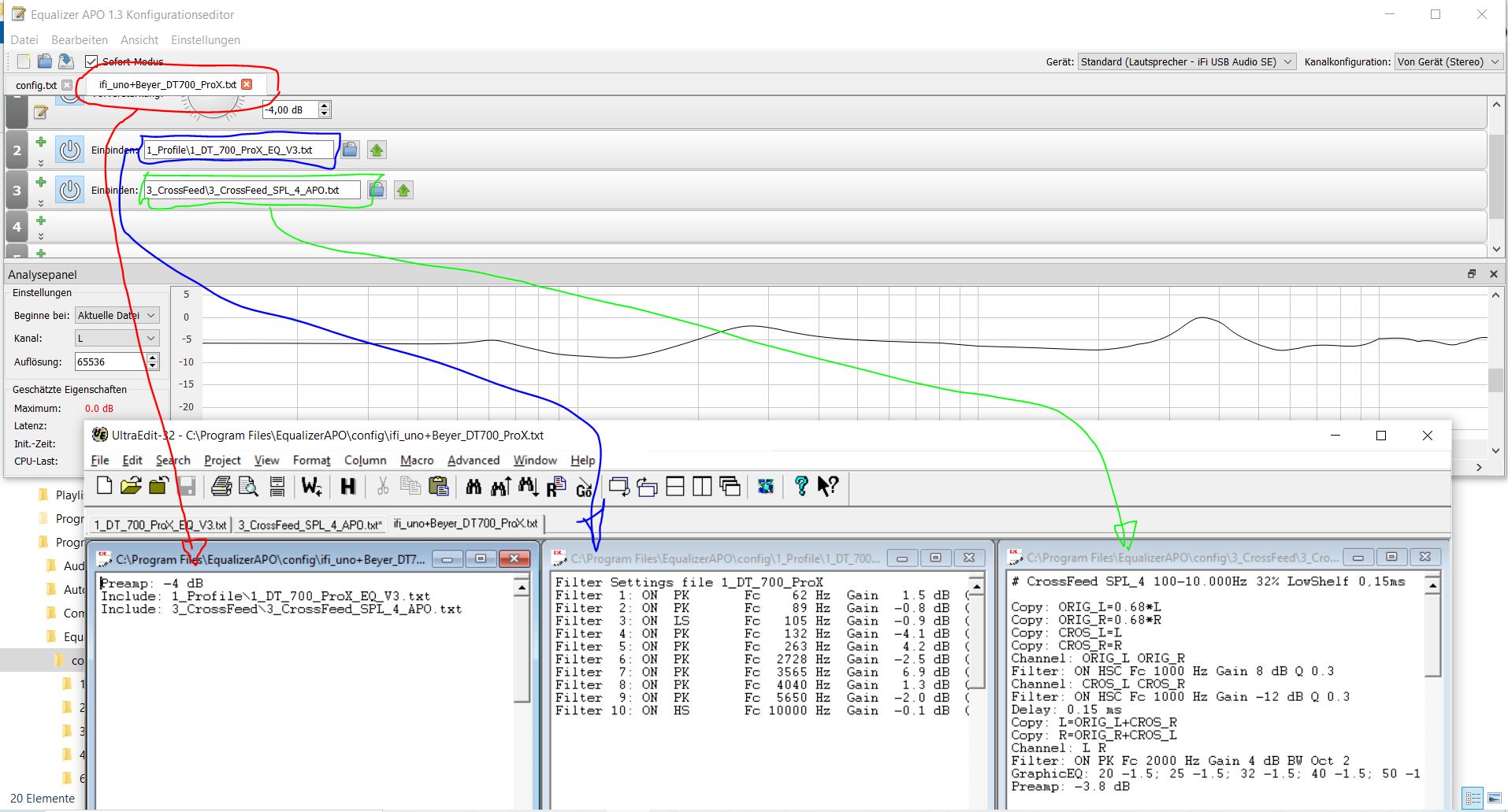Click UltraEdit Print toolbar icon

(x=221, y=486)
